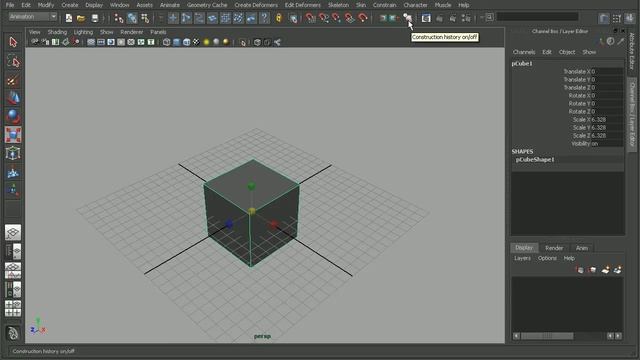Toggle Construction history on/off
Screen dimensions: 640x360
[407, 18]
